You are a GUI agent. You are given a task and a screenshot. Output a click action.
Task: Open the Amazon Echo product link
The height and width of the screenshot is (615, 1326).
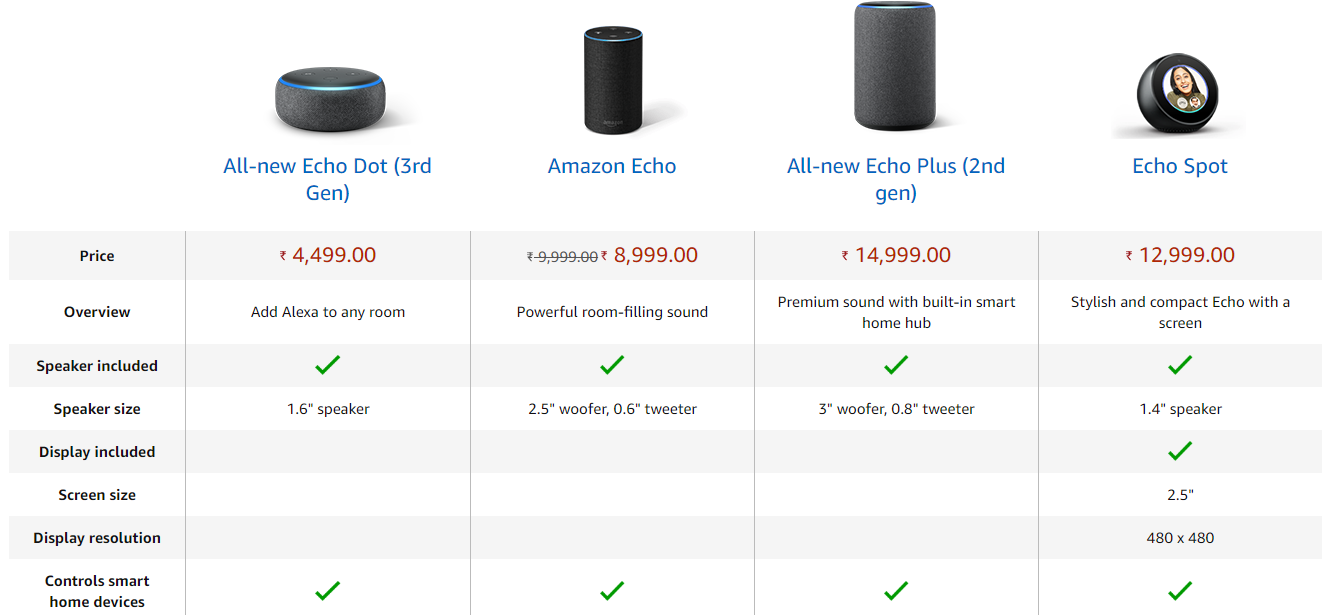tap(612, 166)
